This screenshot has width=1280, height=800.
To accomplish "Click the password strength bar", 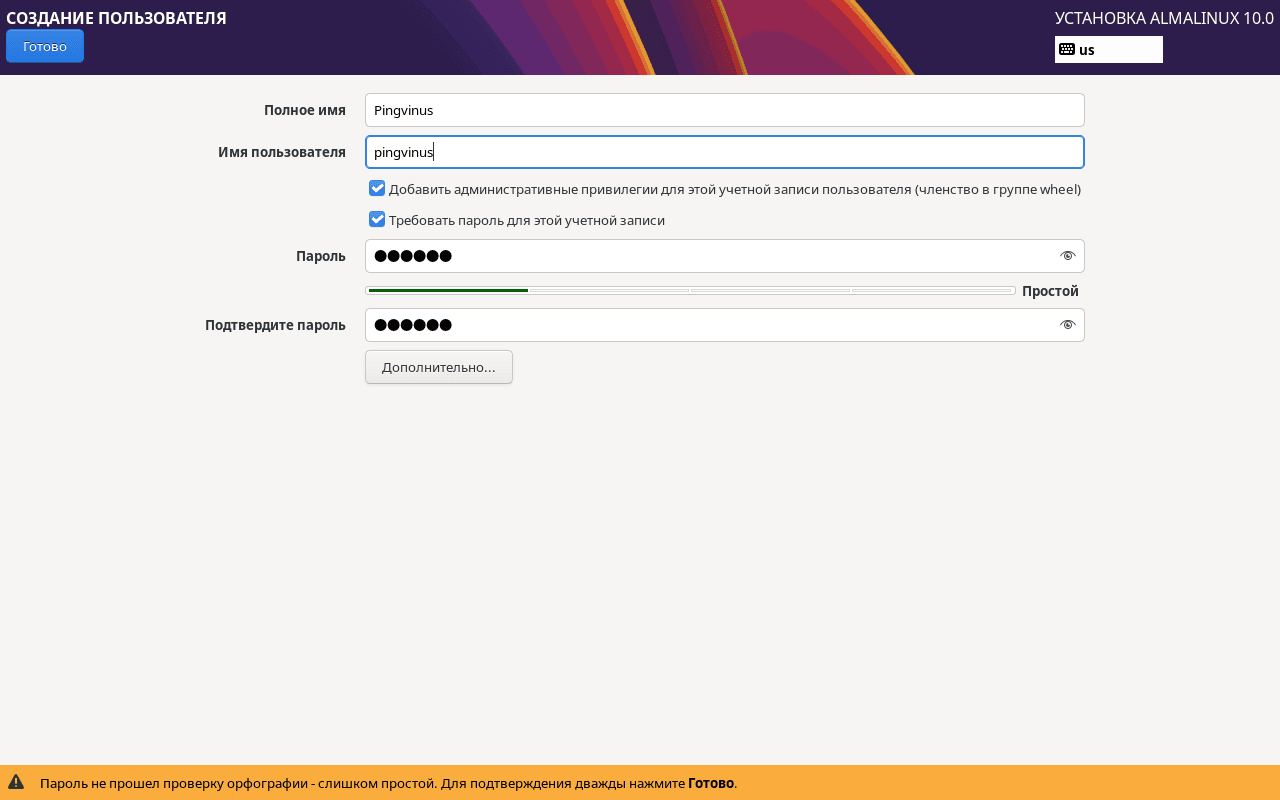I will (x=690, y=291).
